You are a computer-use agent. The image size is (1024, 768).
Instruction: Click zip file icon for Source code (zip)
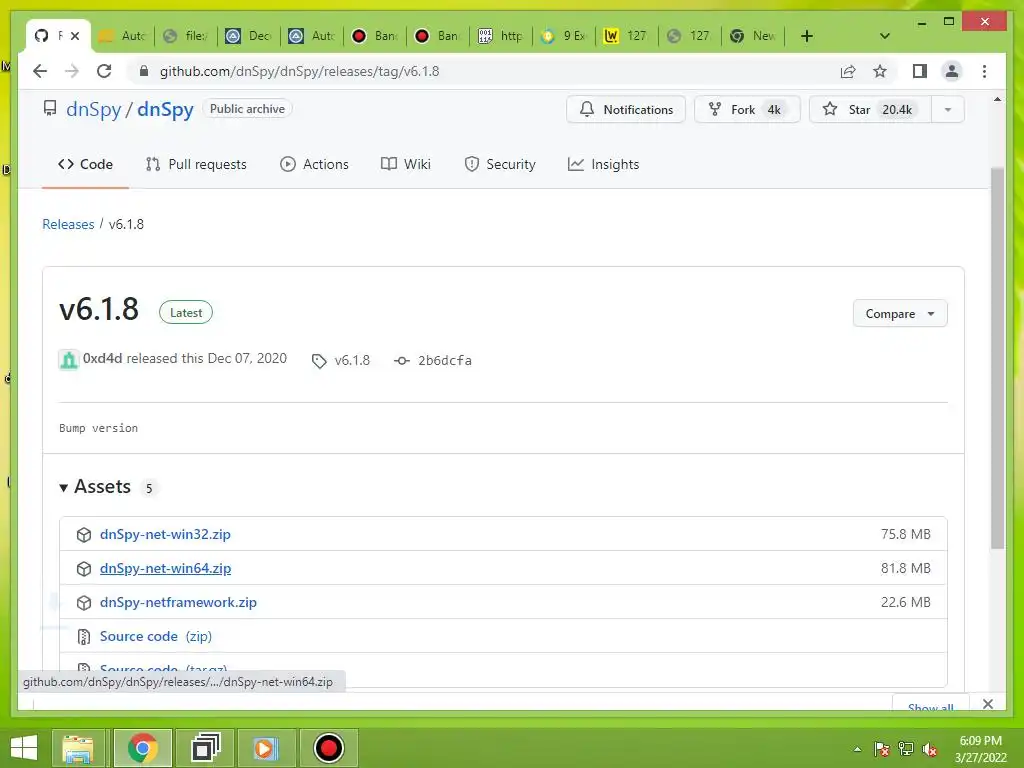tap(84, 637)
